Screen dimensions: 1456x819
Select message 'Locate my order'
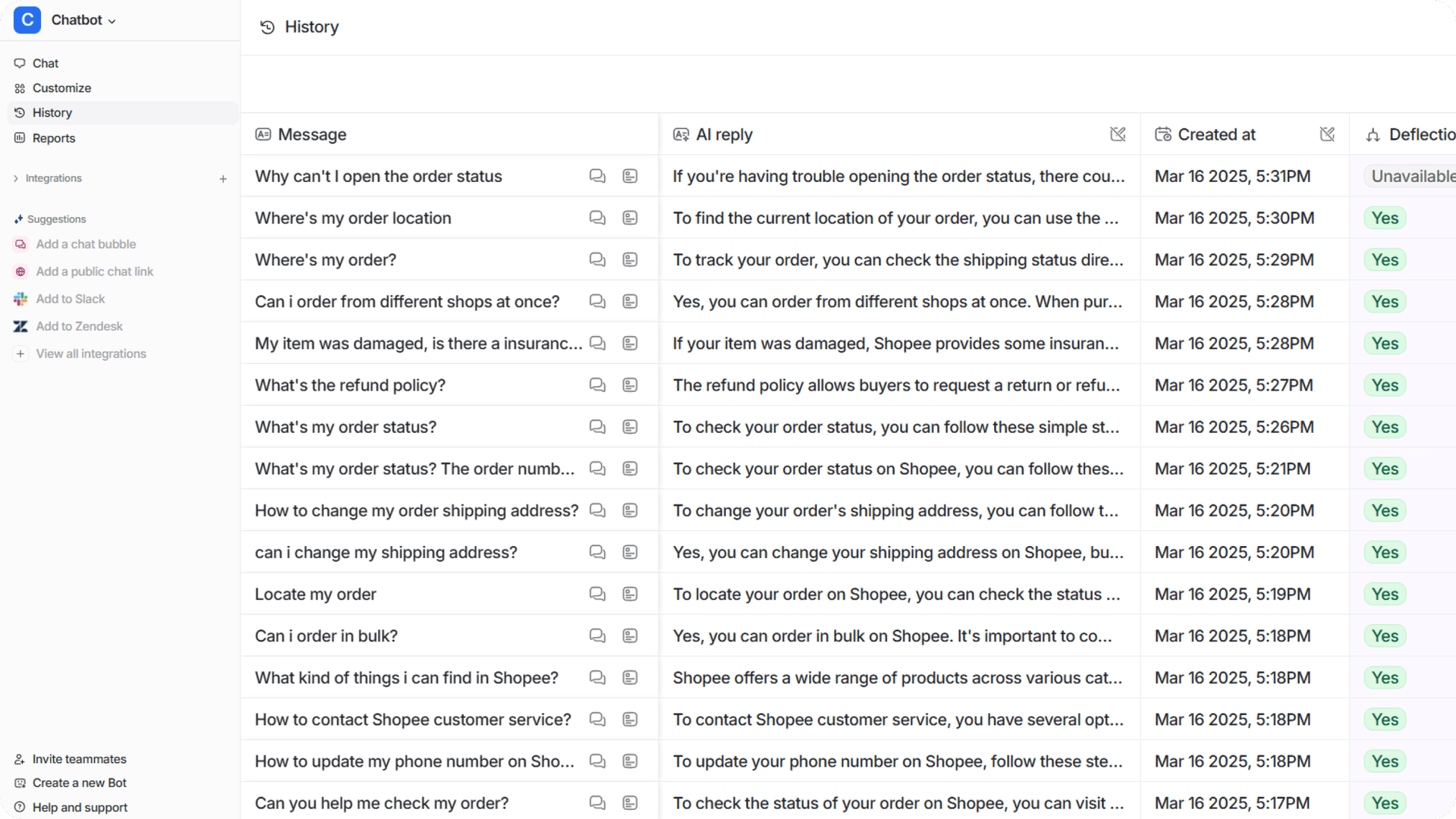pyautogui.click(x=315, y=594)
